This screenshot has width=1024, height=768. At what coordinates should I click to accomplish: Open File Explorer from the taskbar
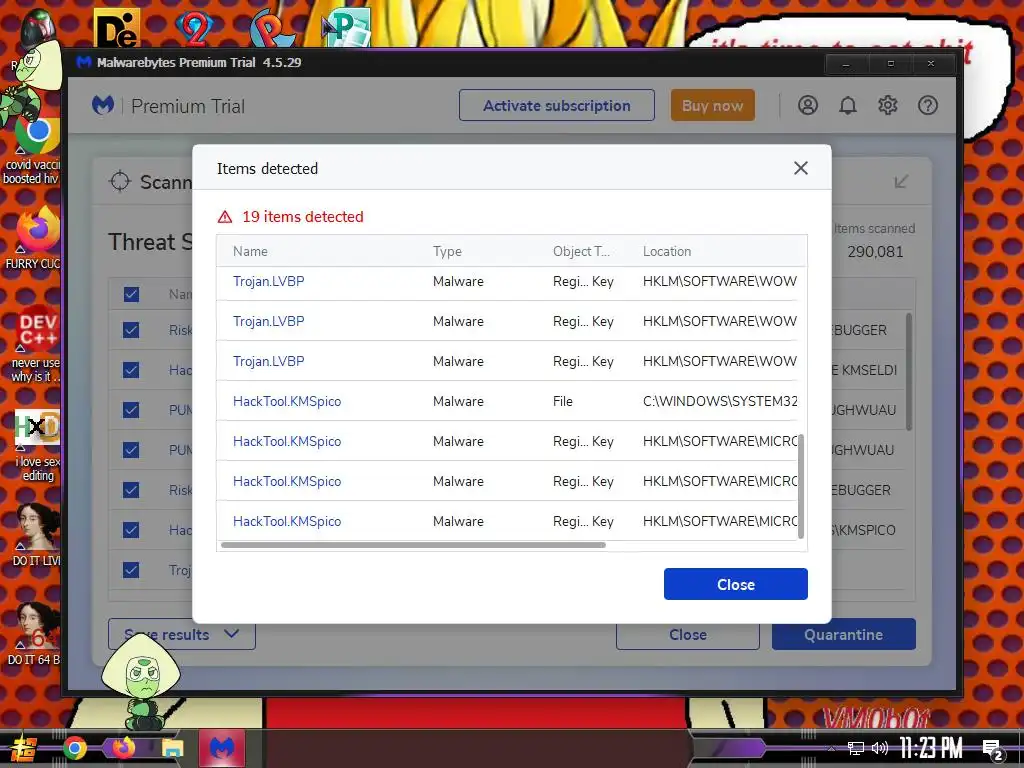coord(172,748)
